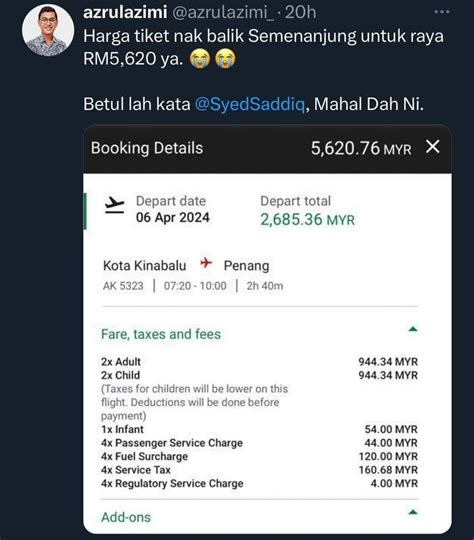Open the azrulazimi display name
The height and width of the screenshot is (540, 474).
tap(125, 12)
